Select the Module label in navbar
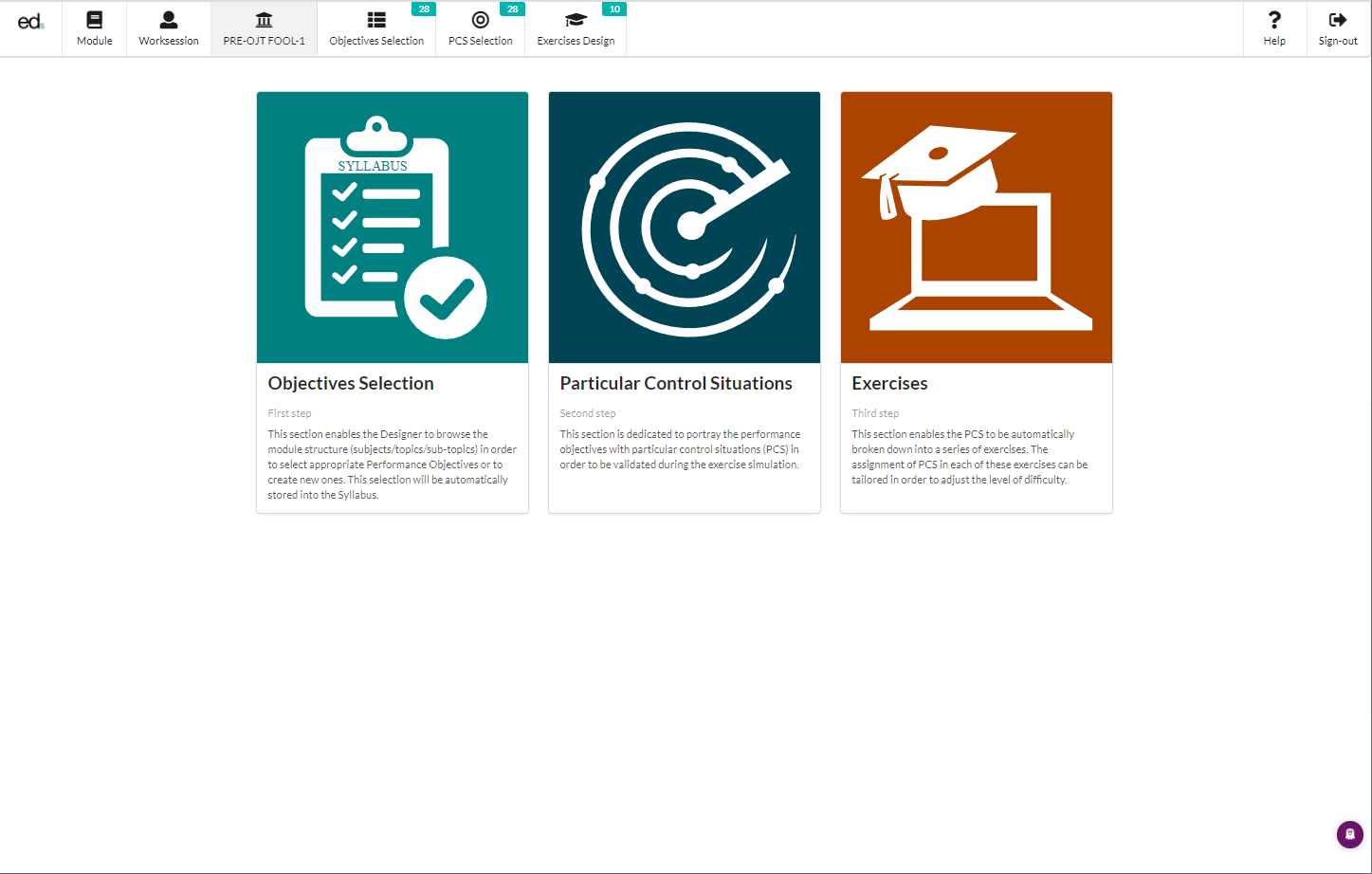This screenshot has height=874, width=1372. (95, 41)
